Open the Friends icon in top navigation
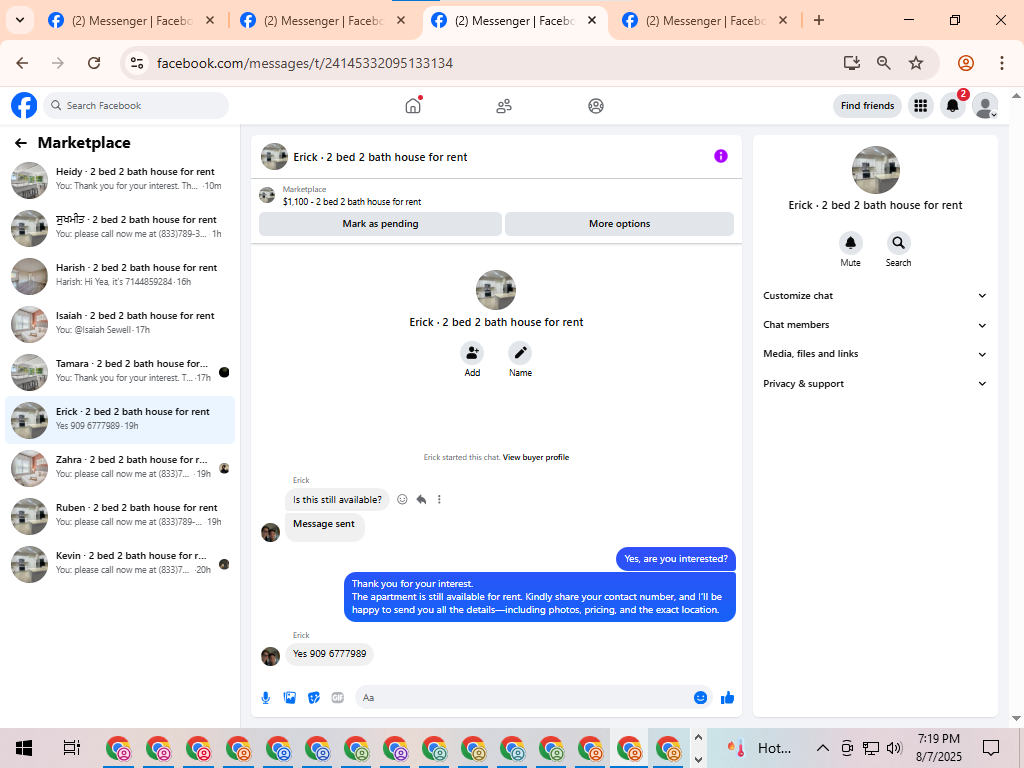 [504, 106]
